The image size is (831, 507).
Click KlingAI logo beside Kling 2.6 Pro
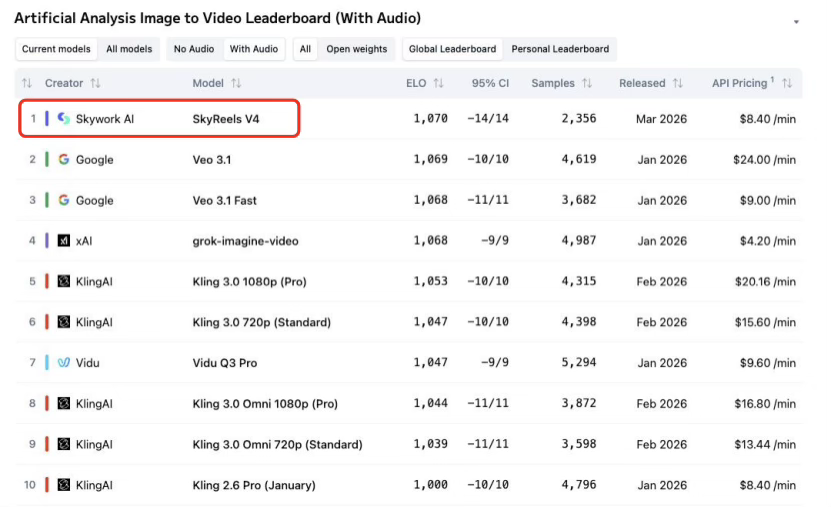(x=64, y=485)
